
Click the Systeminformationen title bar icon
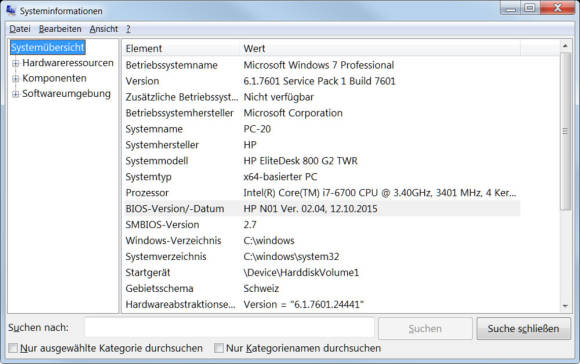point(11,10)
